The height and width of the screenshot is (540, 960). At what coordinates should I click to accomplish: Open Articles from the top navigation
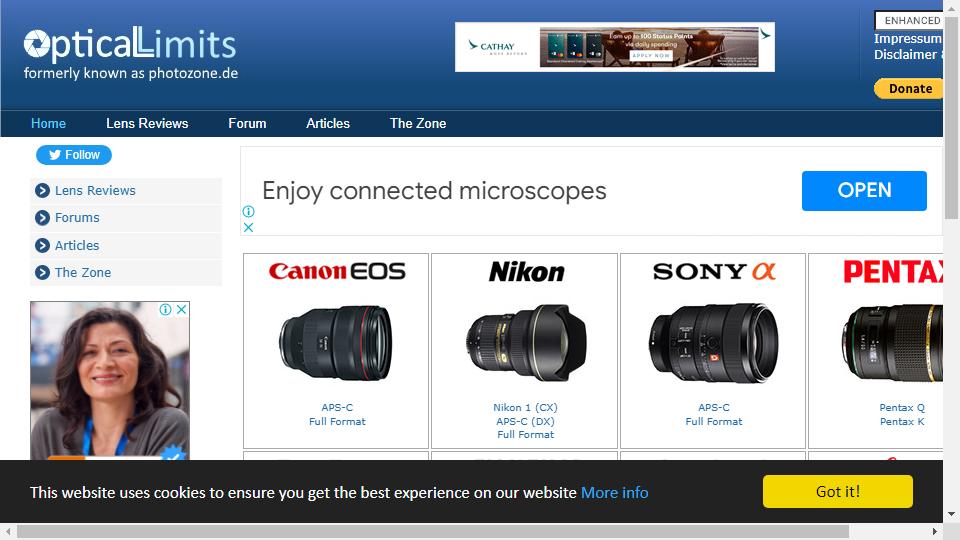(328, 124)
